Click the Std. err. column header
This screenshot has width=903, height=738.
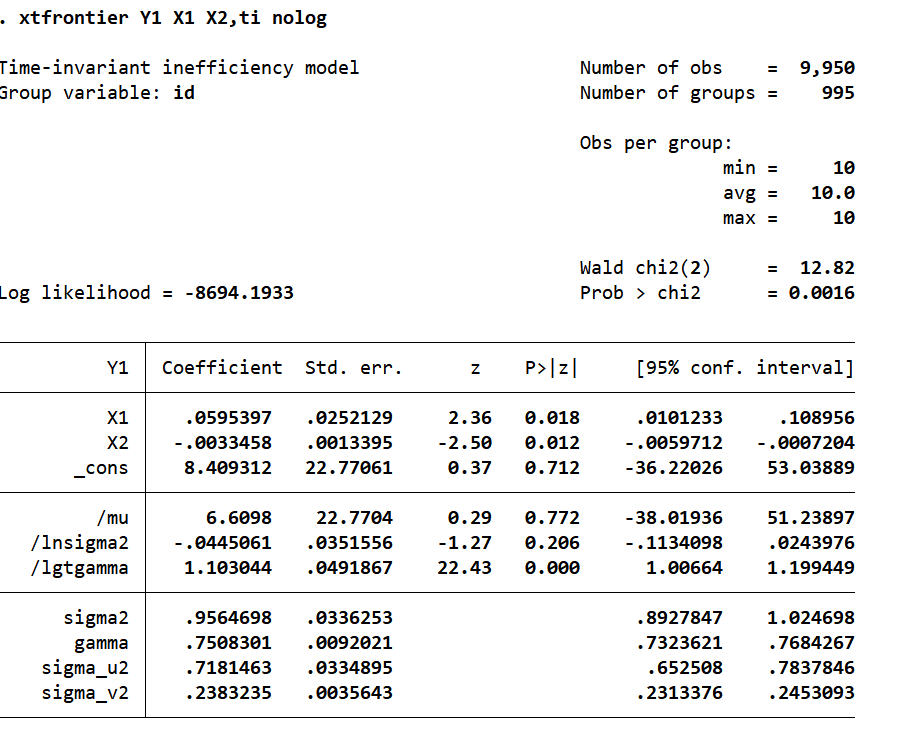point(353,368)
